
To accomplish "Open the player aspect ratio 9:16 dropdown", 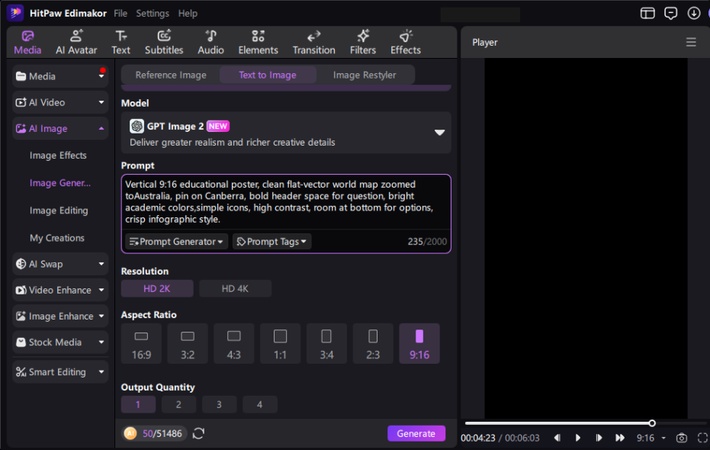I will [x=651, y=438].
